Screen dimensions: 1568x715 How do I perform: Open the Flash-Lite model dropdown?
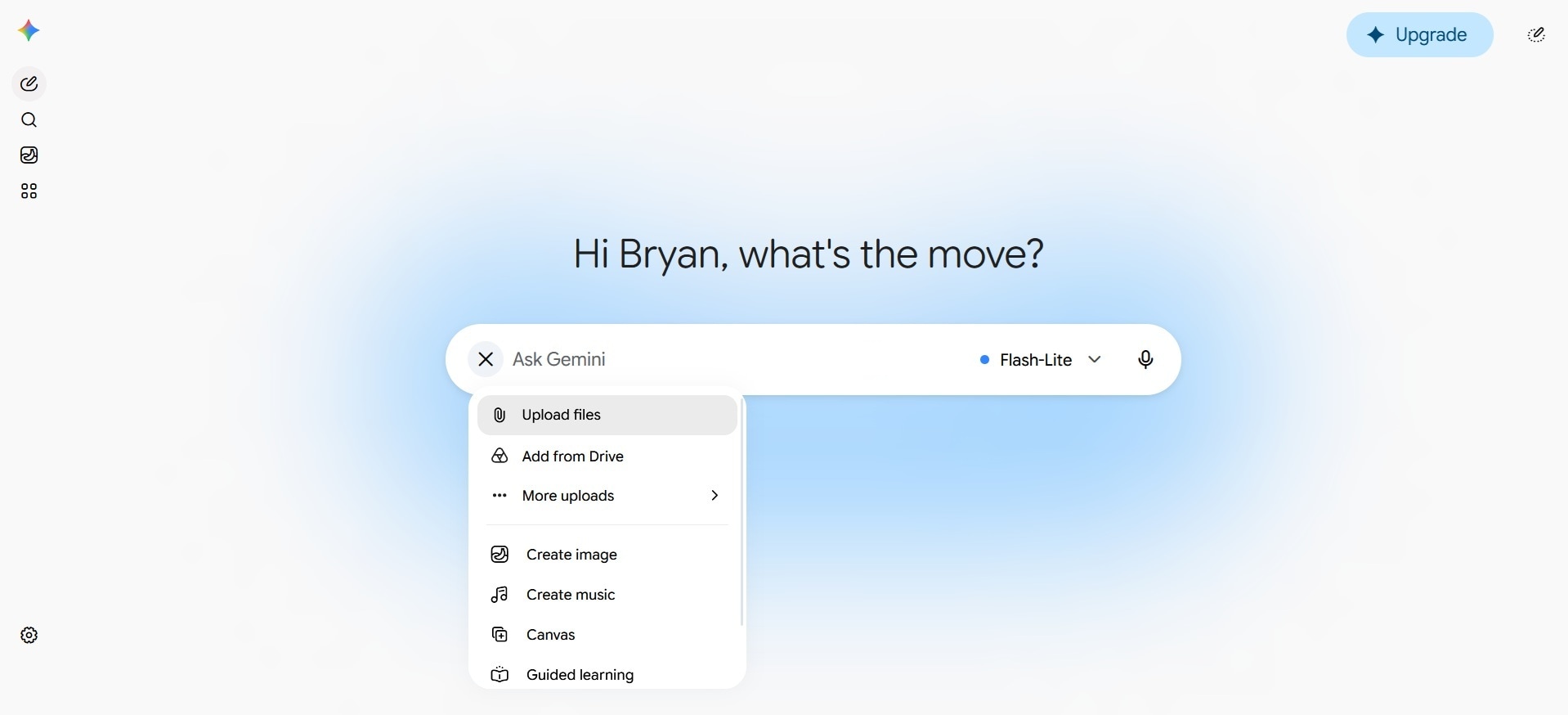coord(1042,360)
